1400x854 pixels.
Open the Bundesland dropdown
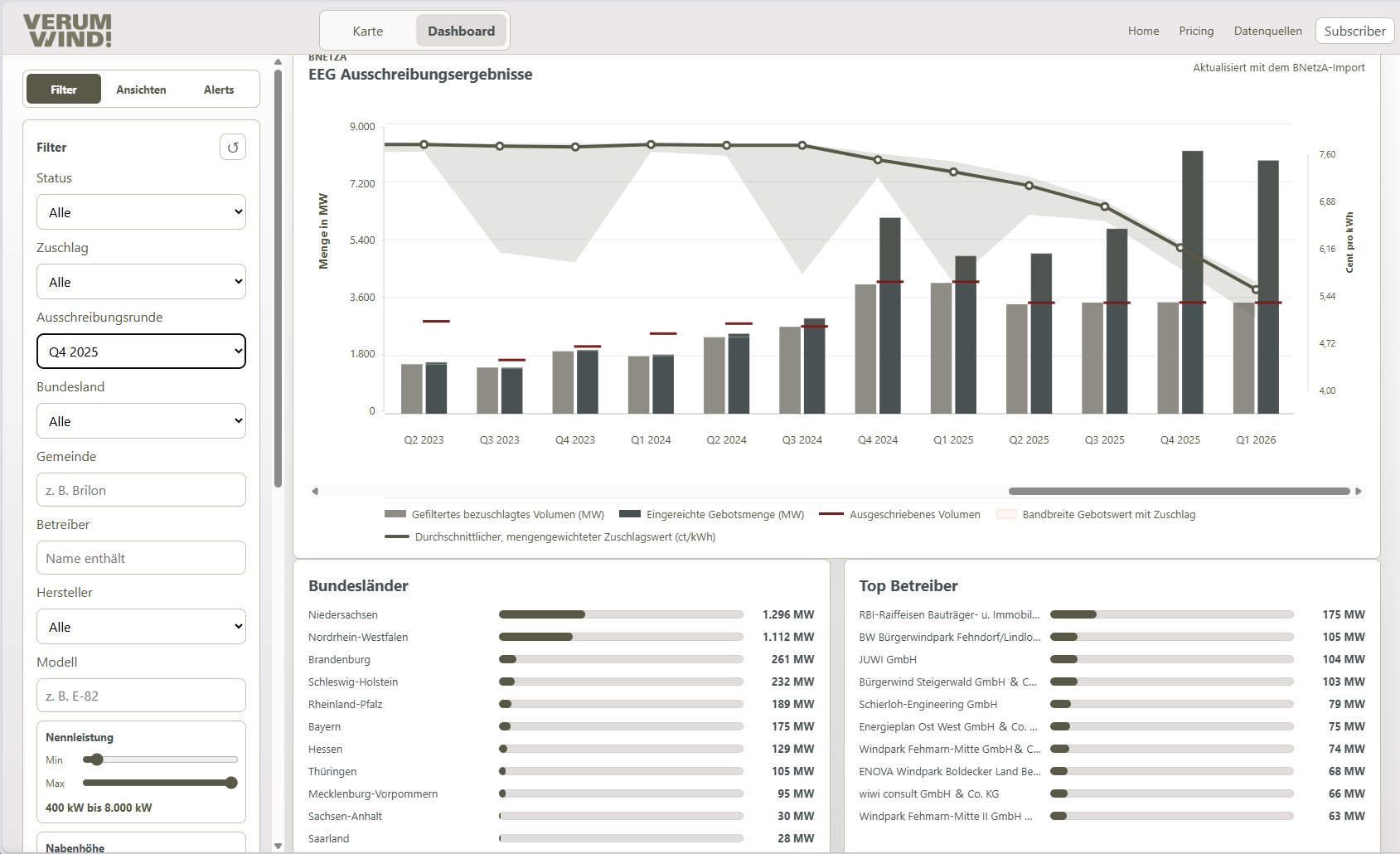[141, 421]
